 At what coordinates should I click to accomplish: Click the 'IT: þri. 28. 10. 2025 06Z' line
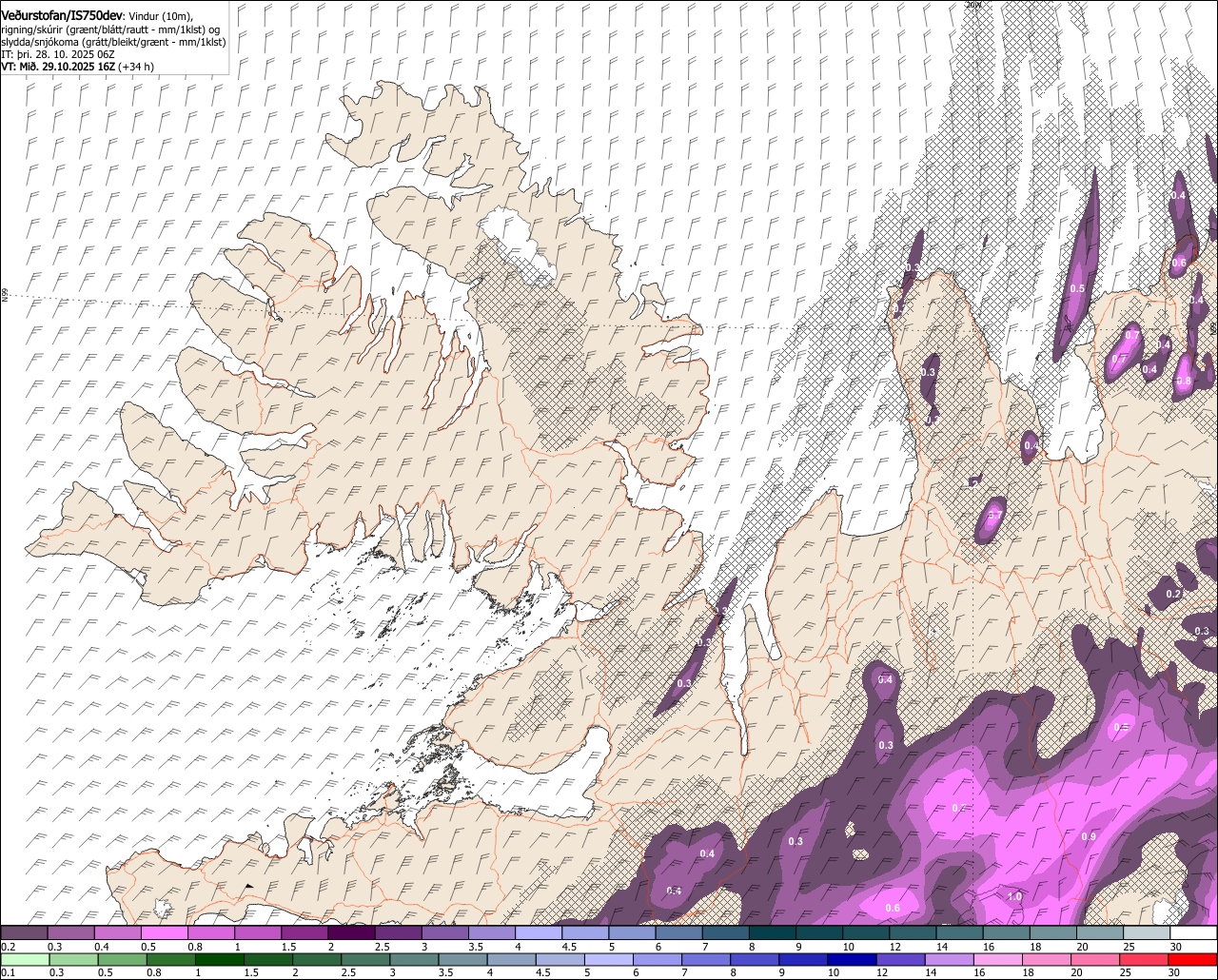coord(58,55)
